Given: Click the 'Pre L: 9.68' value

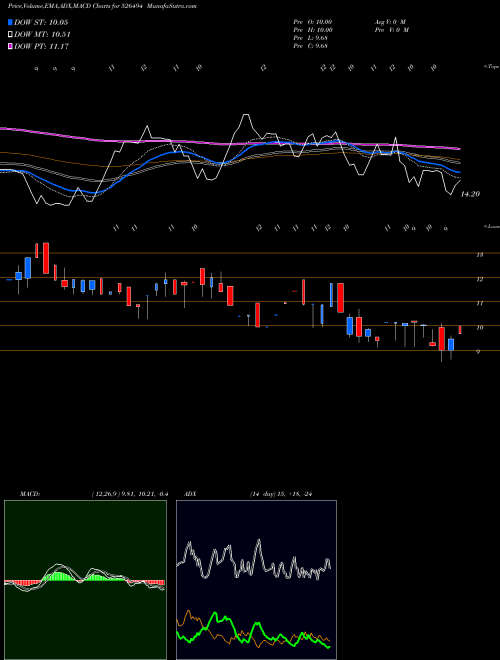Looking at the screenshot, I should pos(311,38).
